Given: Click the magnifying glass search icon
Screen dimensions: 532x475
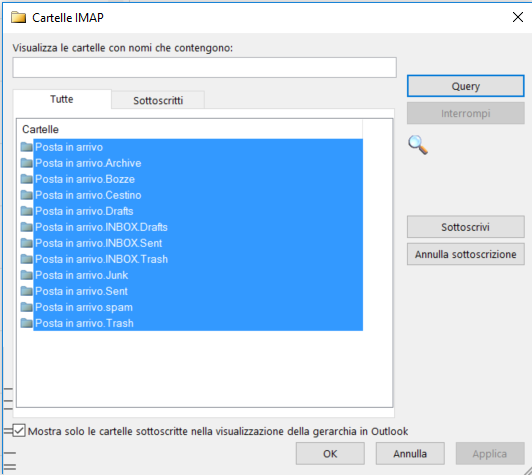Looking at the screenshot, I should pos(418,145).
